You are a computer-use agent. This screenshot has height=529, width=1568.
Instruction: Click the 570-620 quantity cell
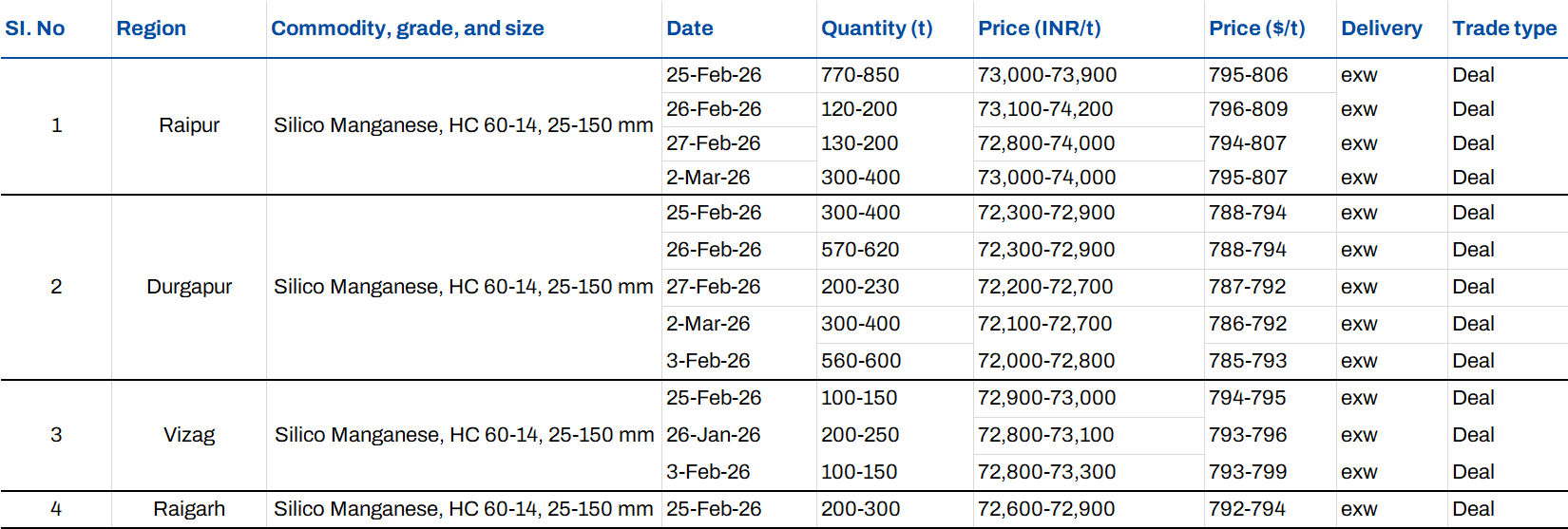[860, 250]
